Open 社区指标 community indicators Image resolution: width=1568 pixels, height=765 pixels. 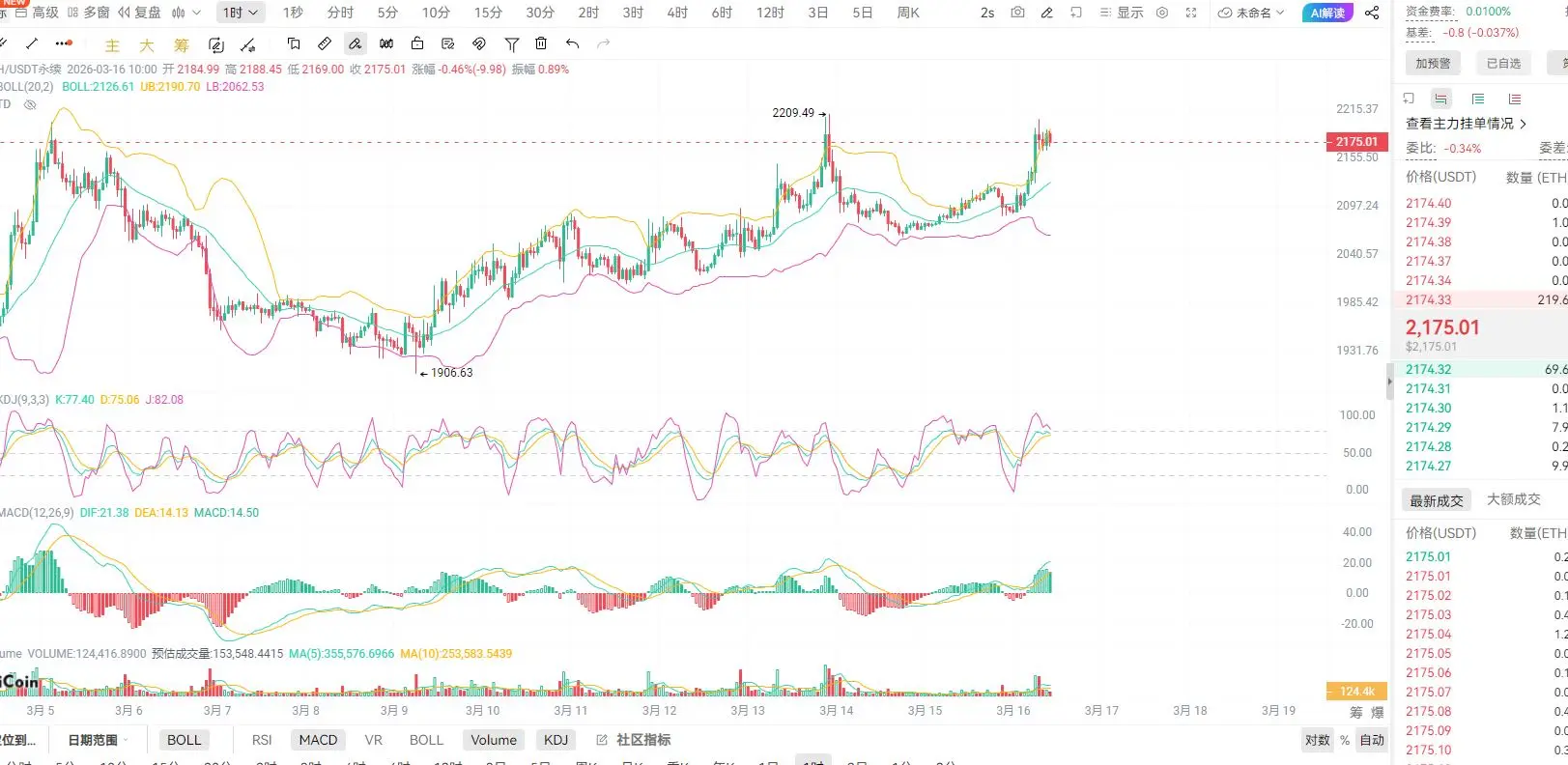(634, 740)
